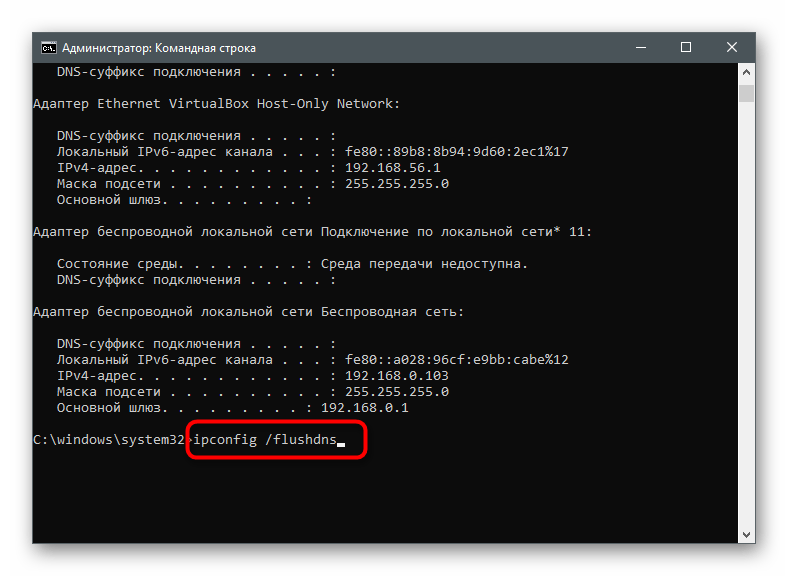Screen dimensions: 788x576
Task: Click the Состояние среды label
Action: pyautogui.click(x=119, y=264)
